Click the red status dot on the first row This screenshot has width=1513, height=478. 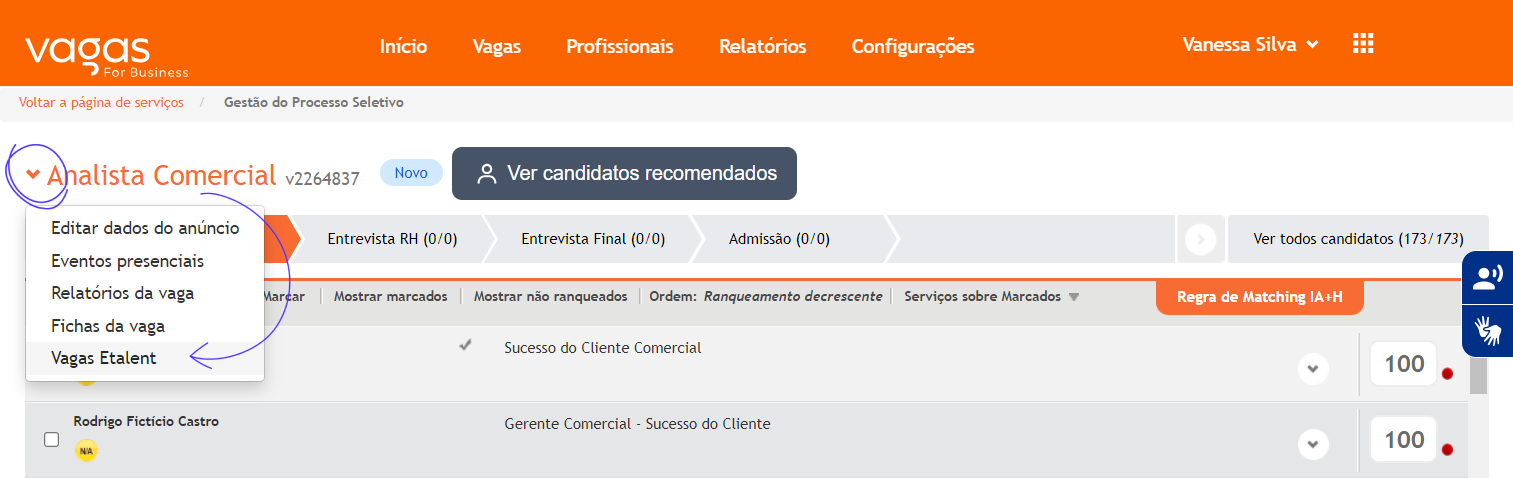[x=1447, y=374]
